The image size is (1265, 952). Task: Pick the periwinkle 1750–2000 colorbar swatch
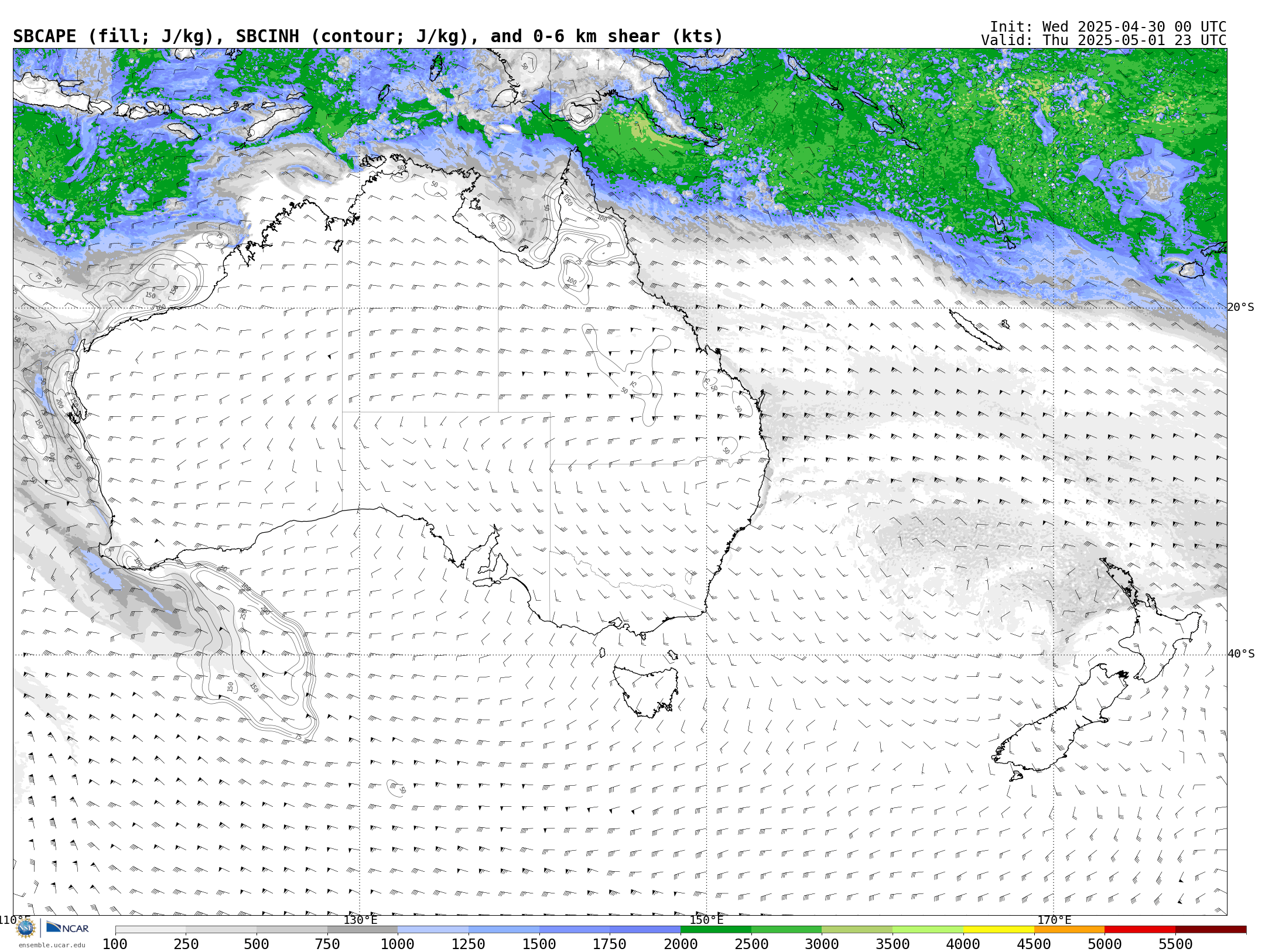point(645,930)
